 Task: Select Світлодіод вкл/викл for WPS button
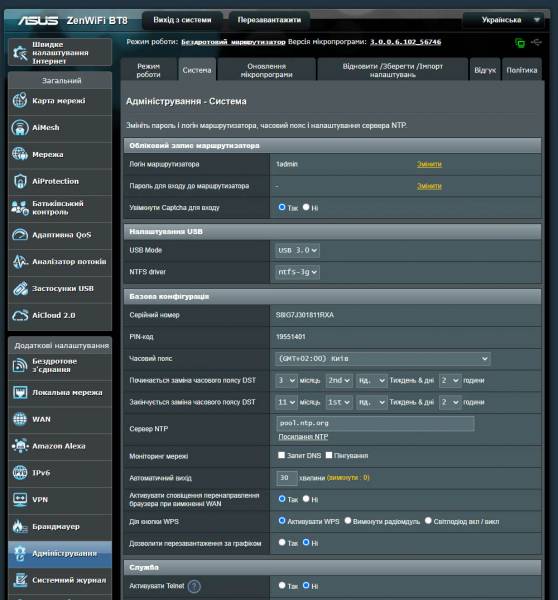428,520
